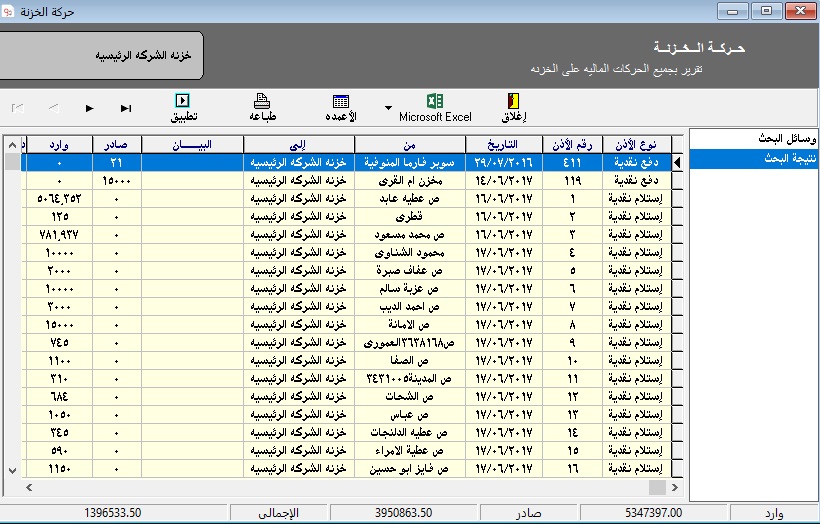Click the نوع الأذن column header
The width and height of the screenshot is (820, 524).
point(637,144)
